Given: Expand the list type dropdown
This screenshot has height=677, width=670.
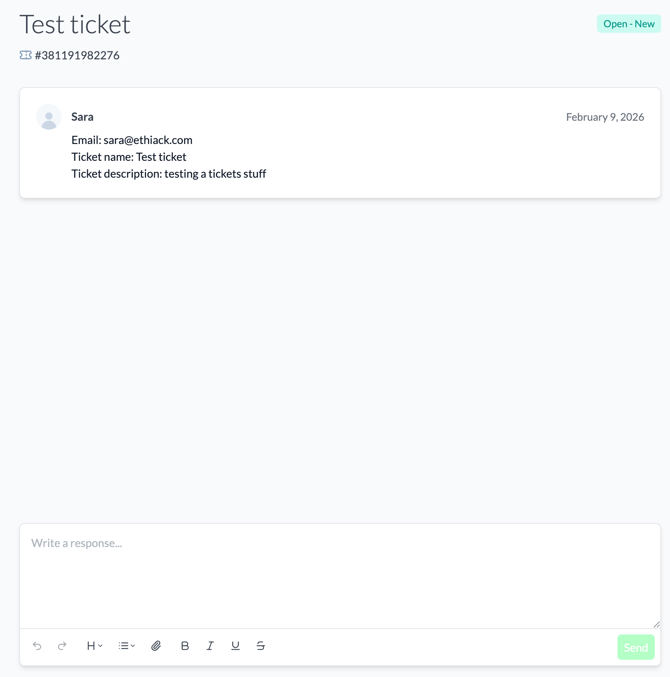Looking at the screenshot, I should (x=127, y=646).
